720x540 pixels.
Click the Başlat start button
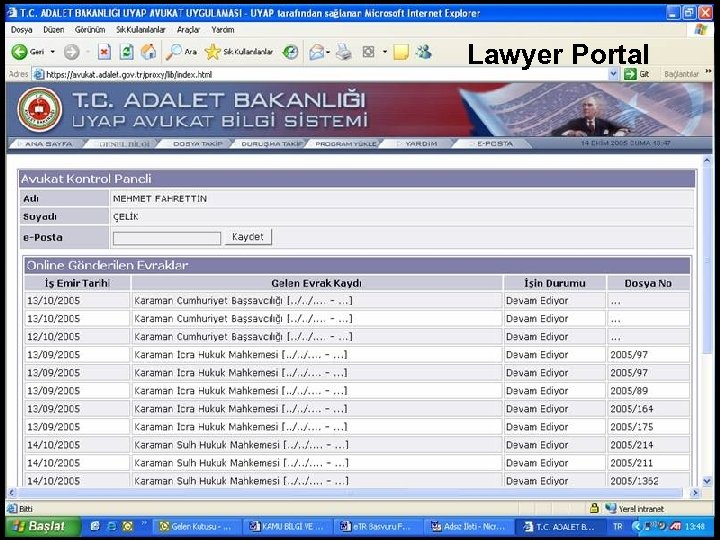click(x=42, y=526)
